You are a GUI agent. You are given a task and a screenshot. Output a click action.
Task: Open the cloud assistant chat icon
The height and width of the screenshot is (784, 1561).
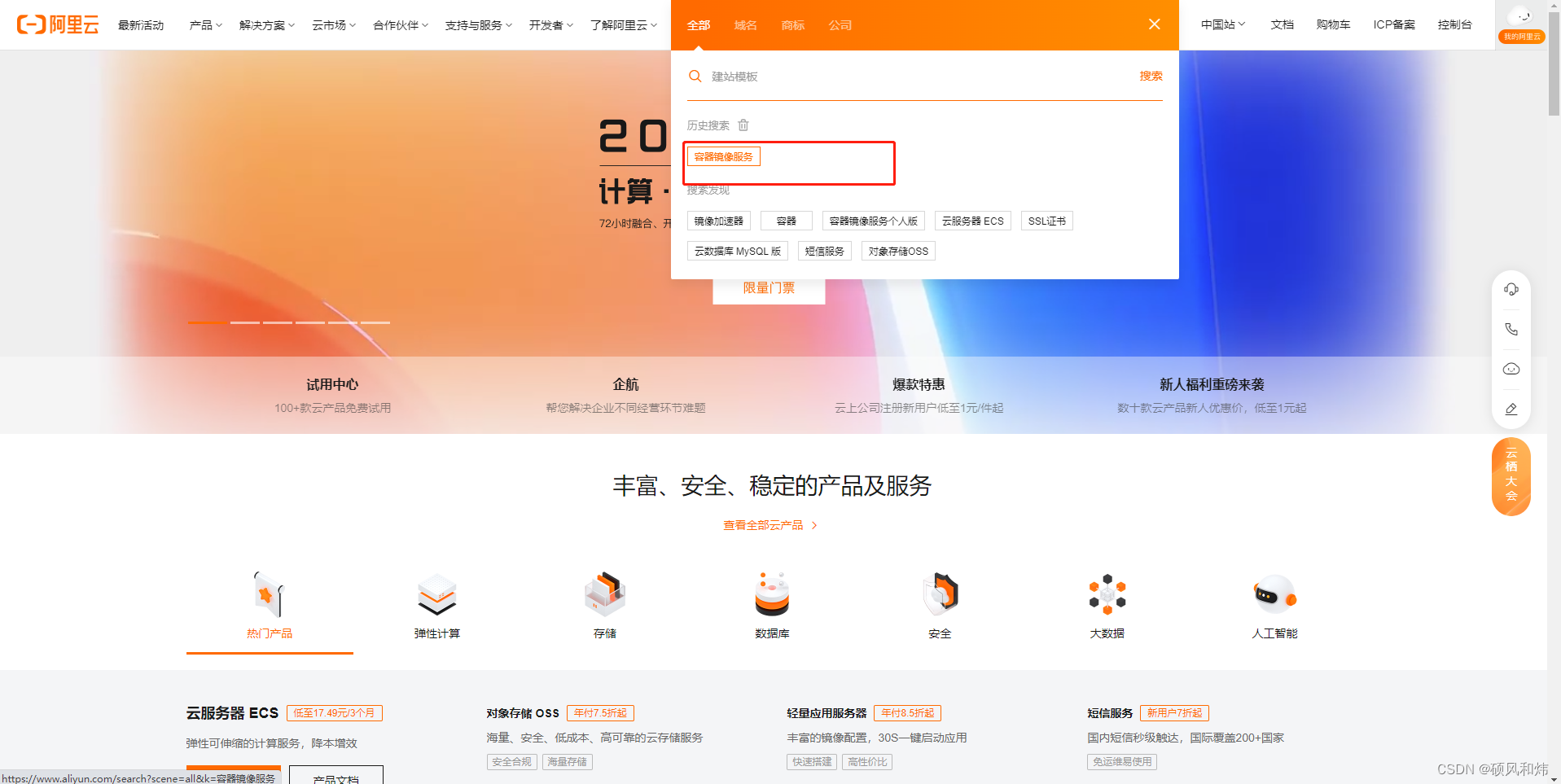coord(1511,370)
